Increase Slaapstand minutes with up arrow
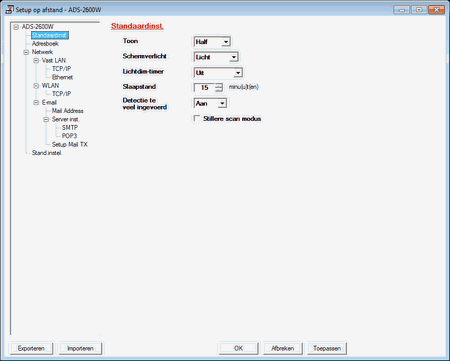The height and width of the screenshot is (361, 450). pyautogui.click(x=219, y=85)
